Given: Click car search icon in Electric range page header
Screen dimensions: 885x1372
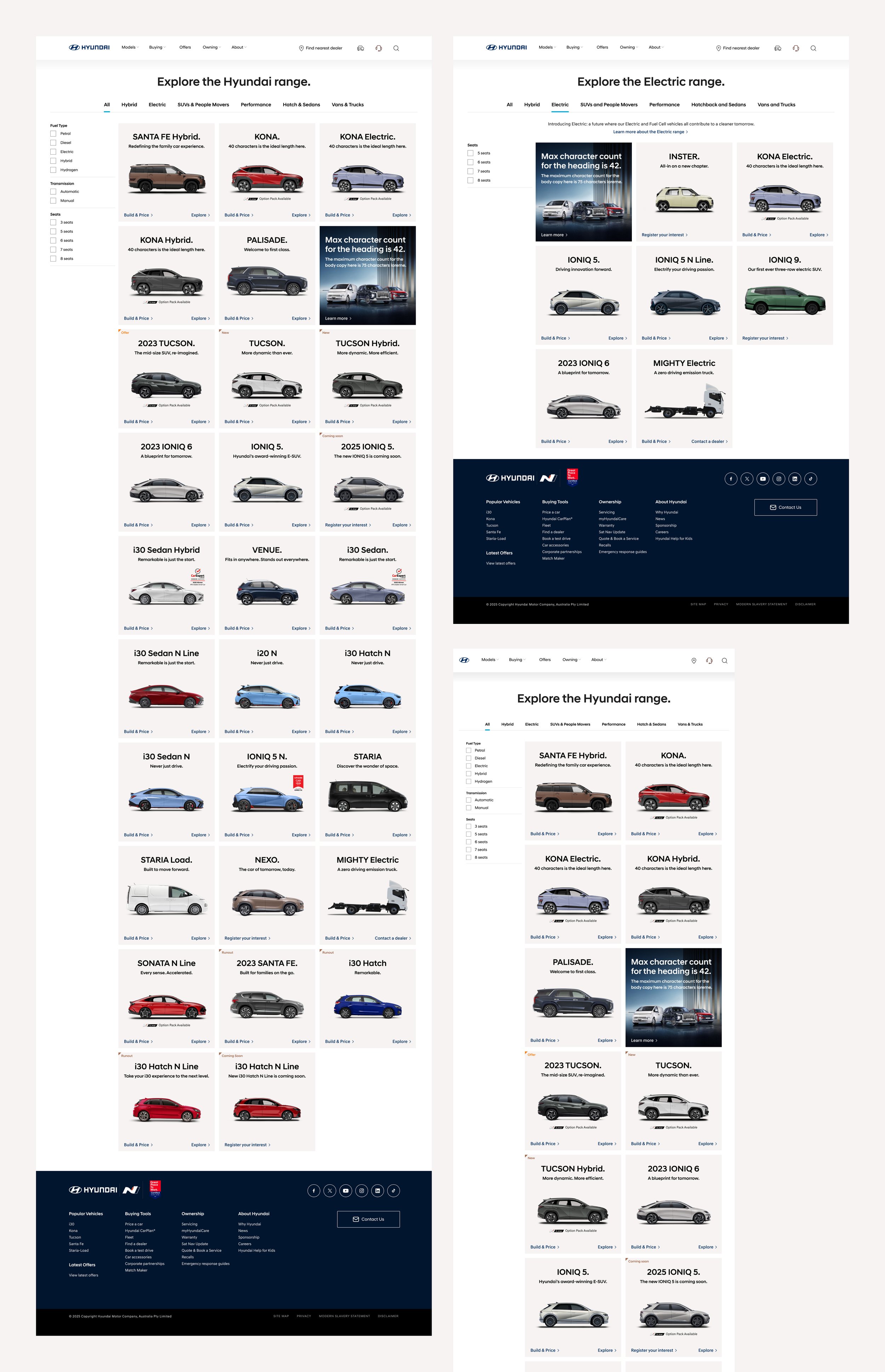Looking at the screenshot, I should (777, 48).
